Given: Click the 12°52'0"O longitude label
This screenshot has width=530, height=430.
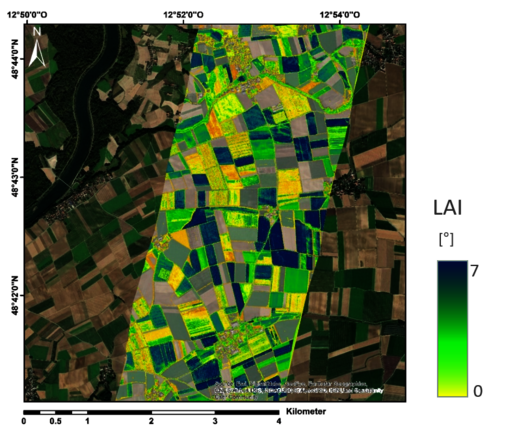Looking at the screenshot, I should [x=184, y=15].
